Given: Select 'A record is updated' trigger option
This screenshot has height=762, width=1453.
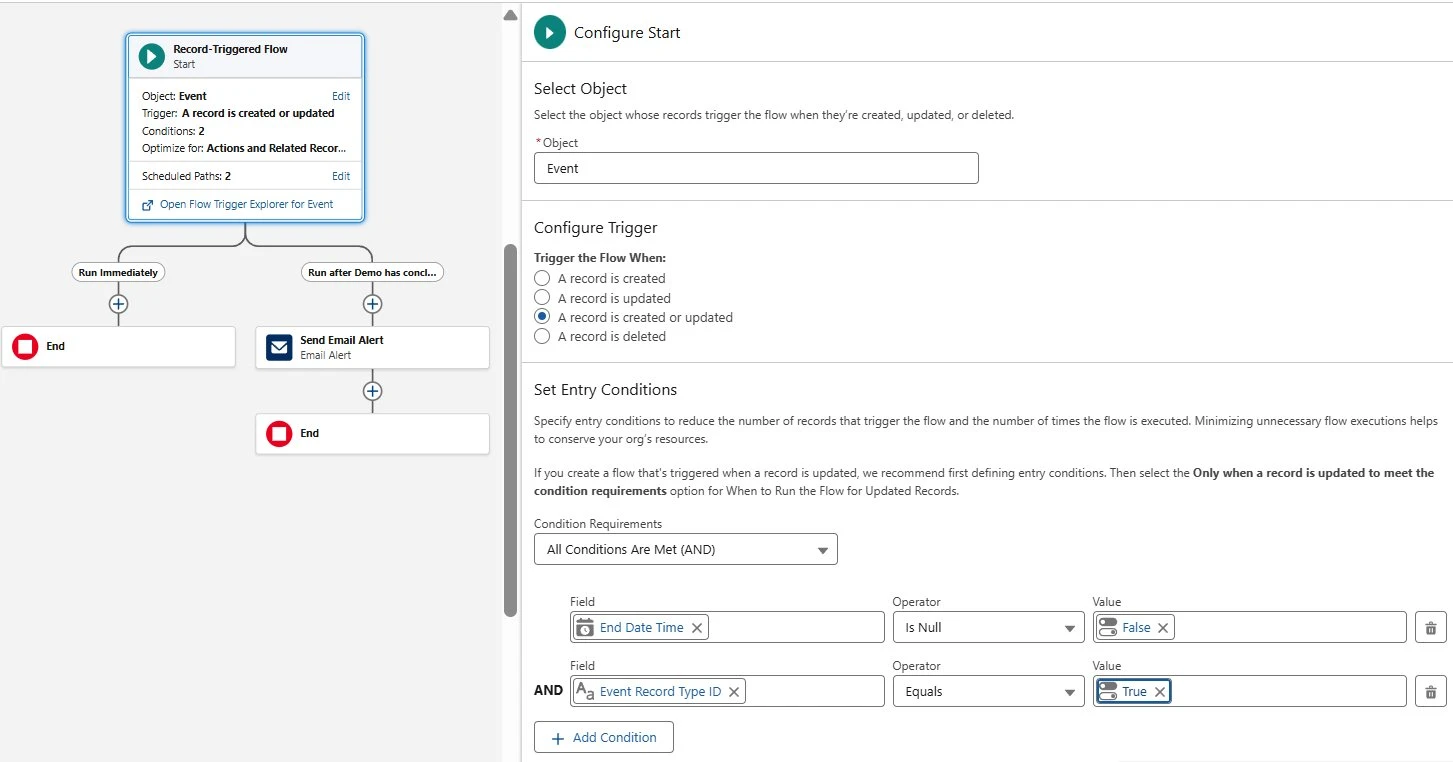Looking at the screenshot, I should [x=542, y=298].
